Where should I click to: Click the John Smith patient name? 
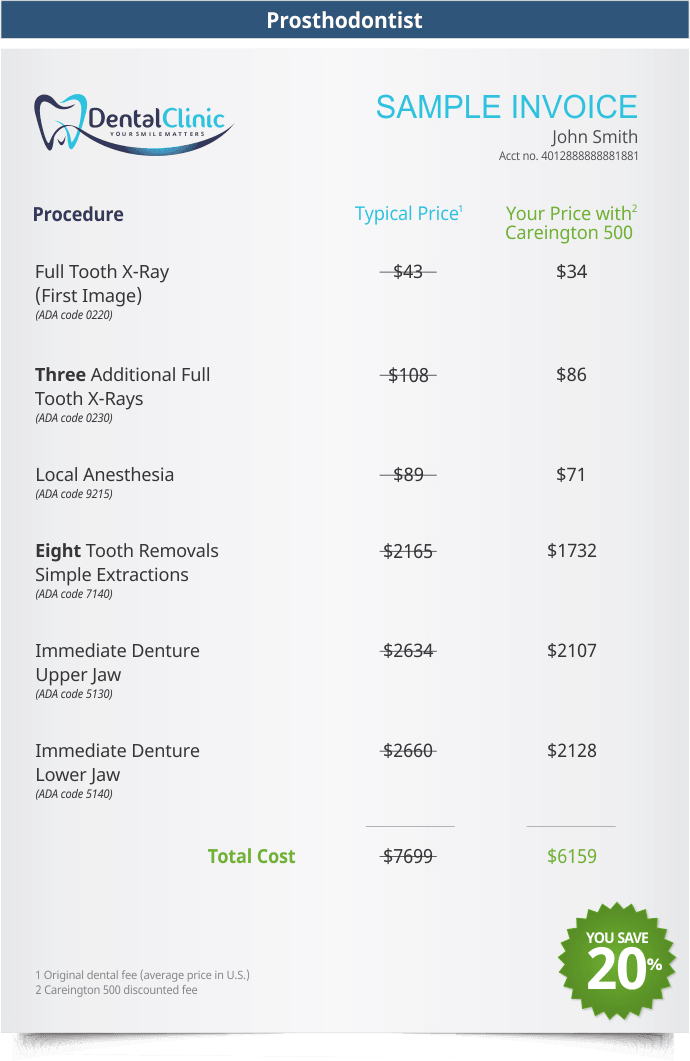[594, 137]
